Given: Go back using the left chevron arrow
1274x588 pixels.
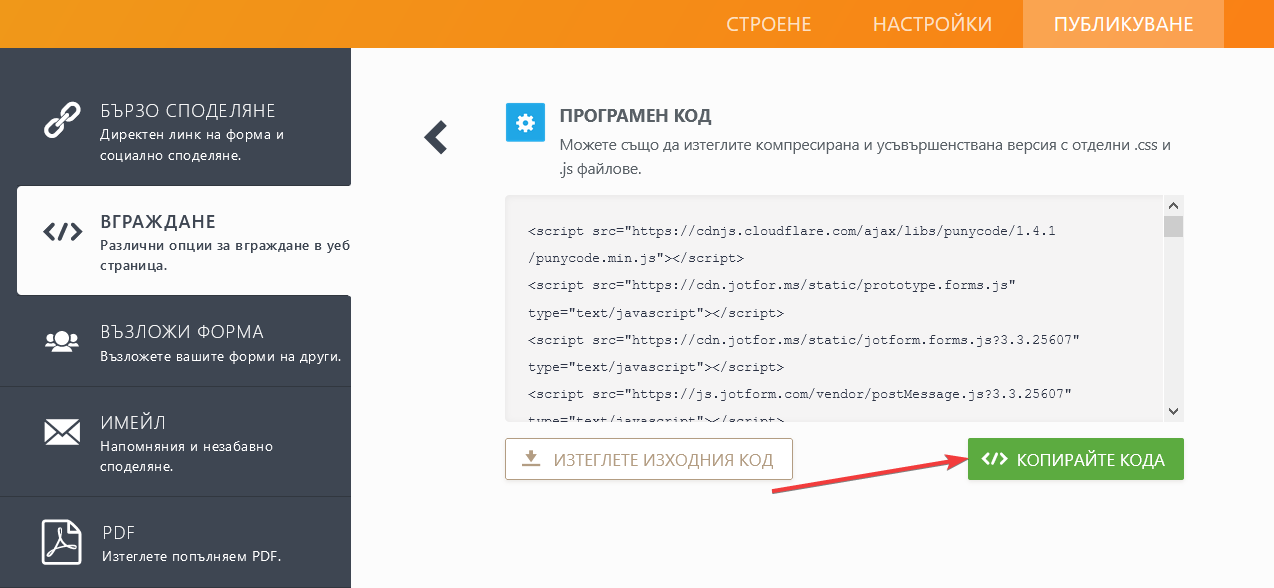Looking at the screenshot, I should coord(435,137).
